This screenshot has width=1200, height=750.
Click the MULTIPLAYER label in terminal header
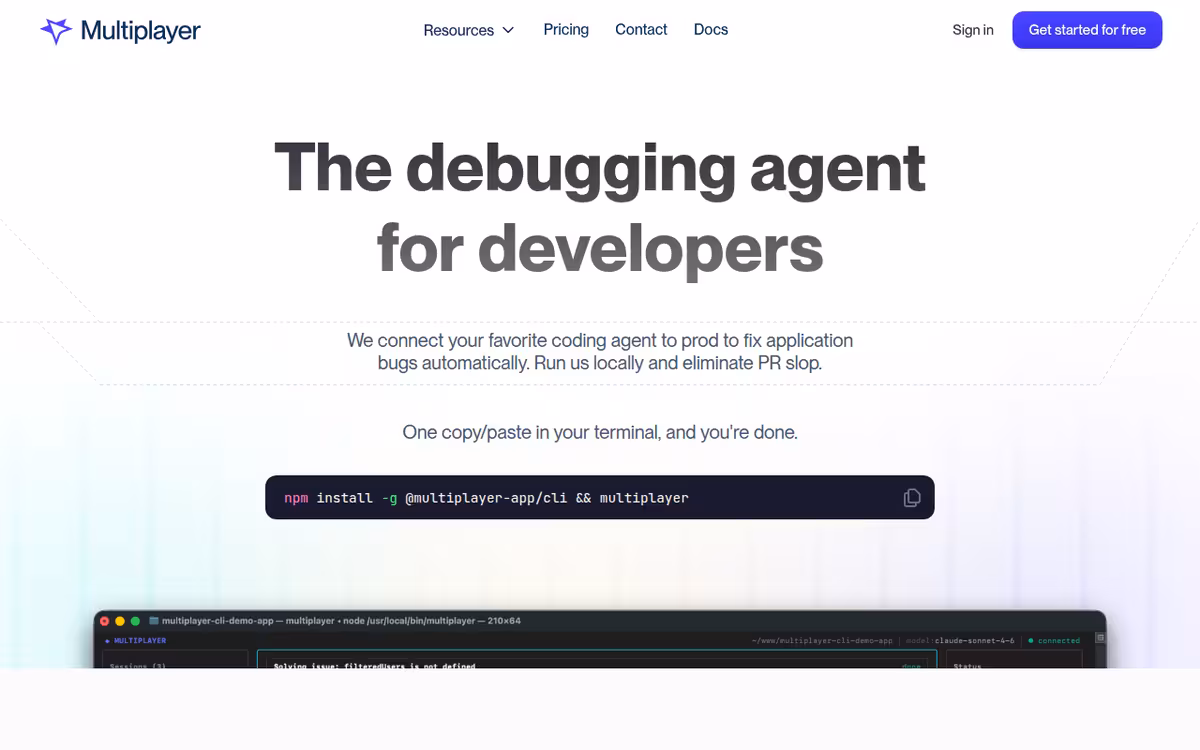click(x=140, y=641)
